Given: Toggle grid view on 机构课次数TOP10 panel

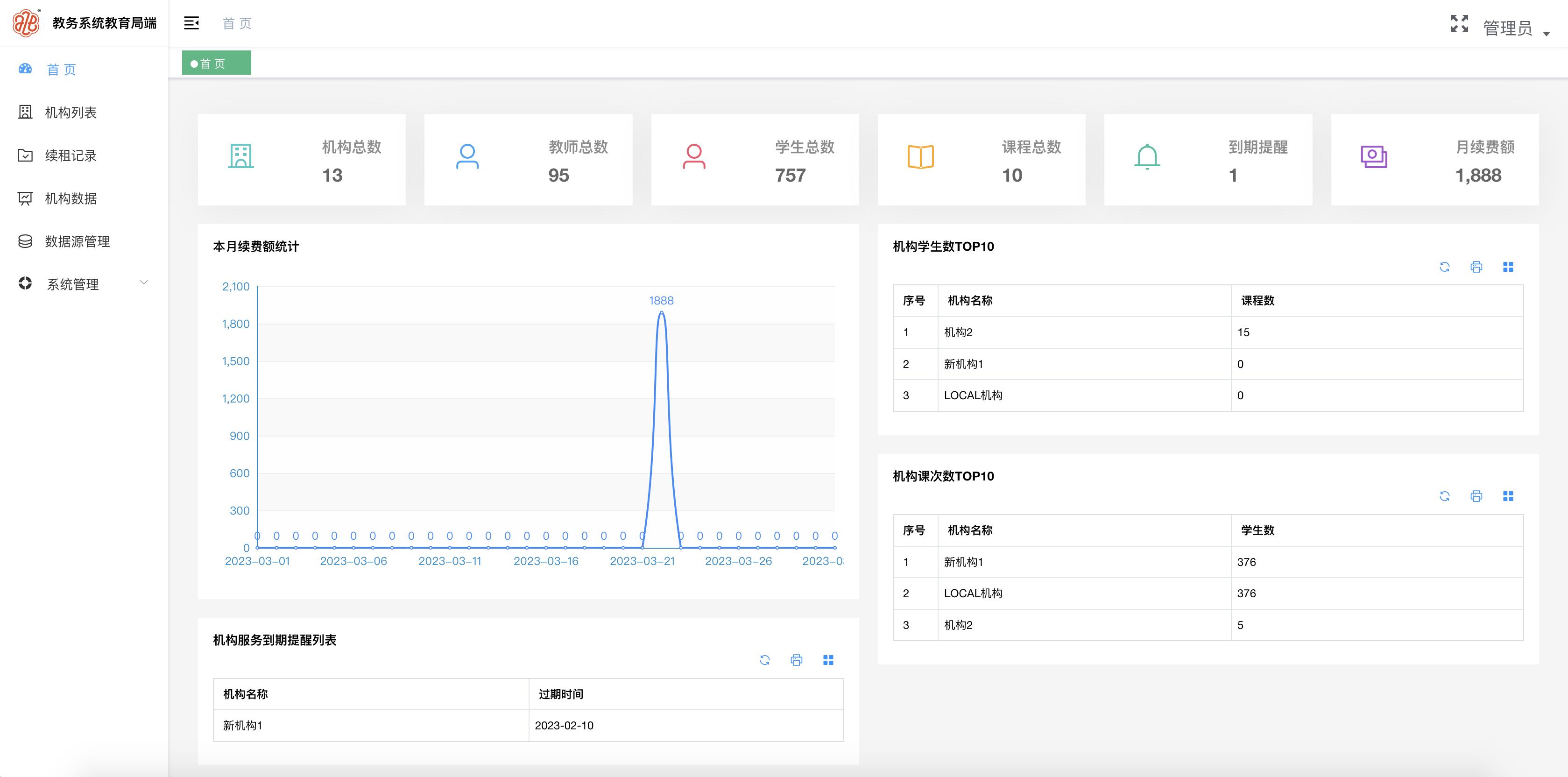Looking at the screenshot, I should 1508,496.
